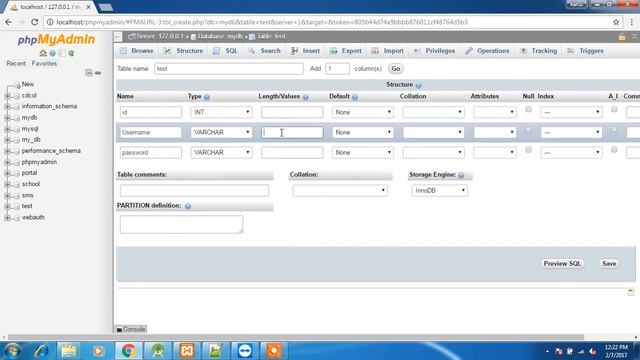This screenshot has height=360, width=640.
Task: Enable A_I checkbox for password row
Action: click(x=614, y=150)
